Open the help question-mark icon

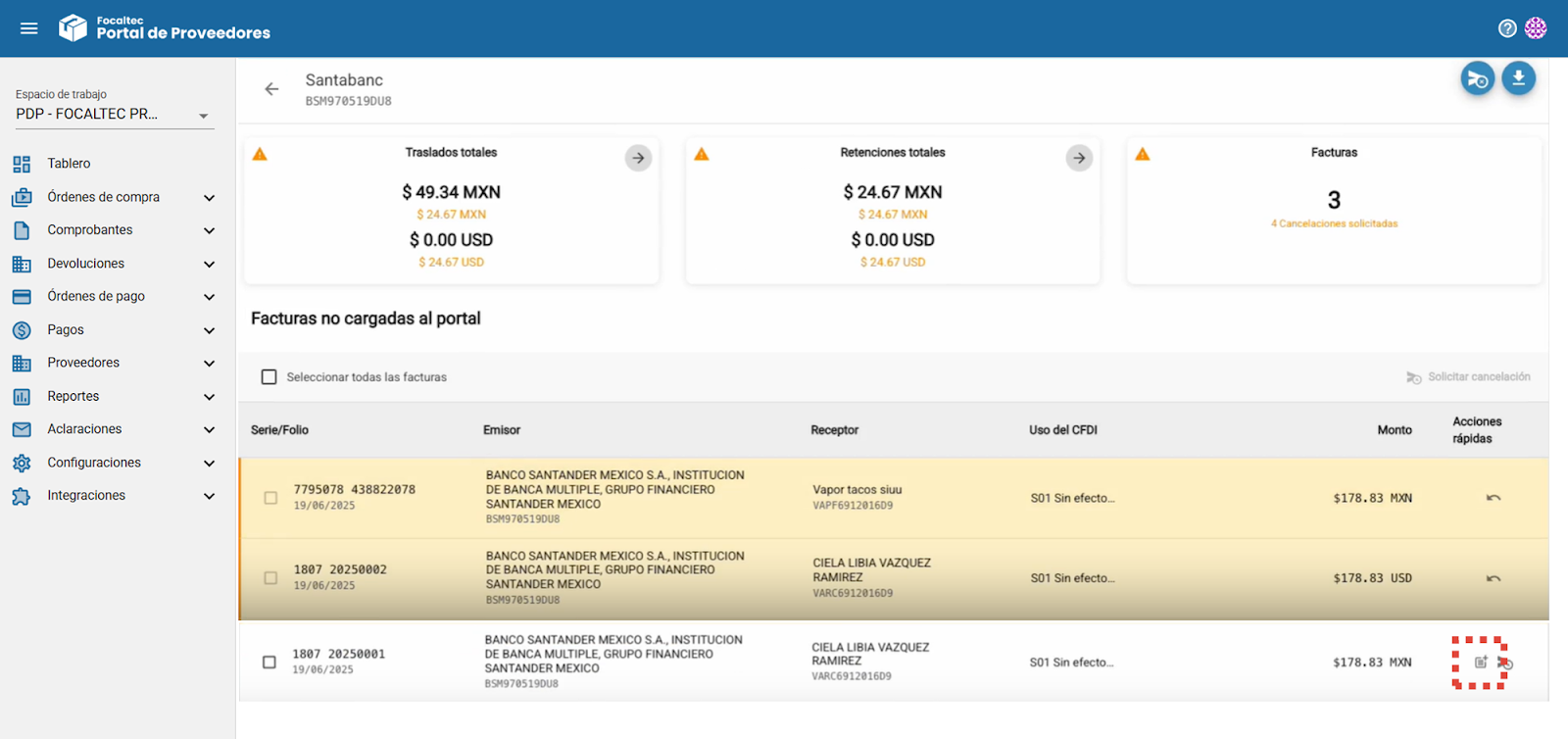(1507, 28)
